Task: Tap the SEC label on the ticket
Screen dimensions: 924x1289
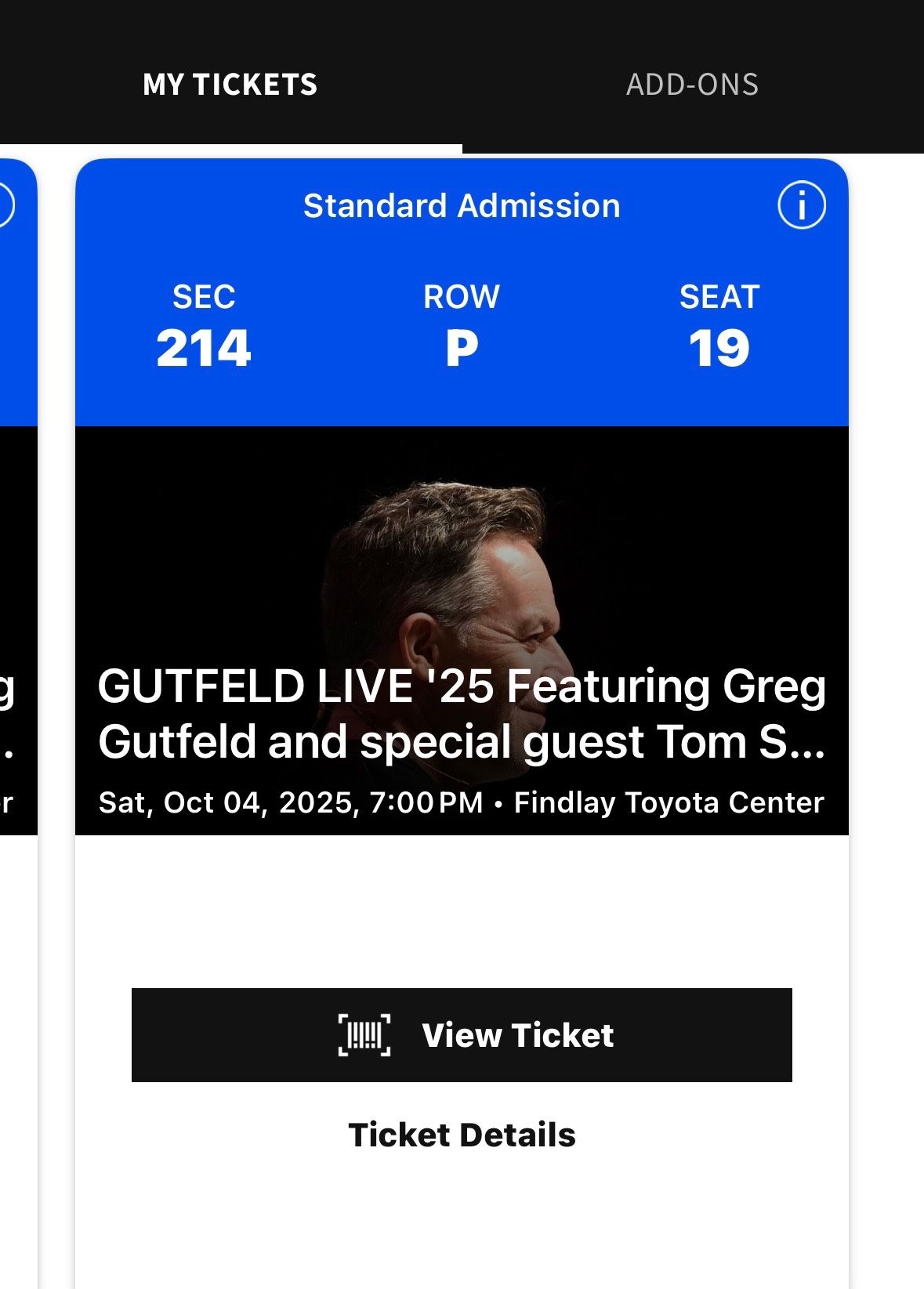Action: coord(204,297)
